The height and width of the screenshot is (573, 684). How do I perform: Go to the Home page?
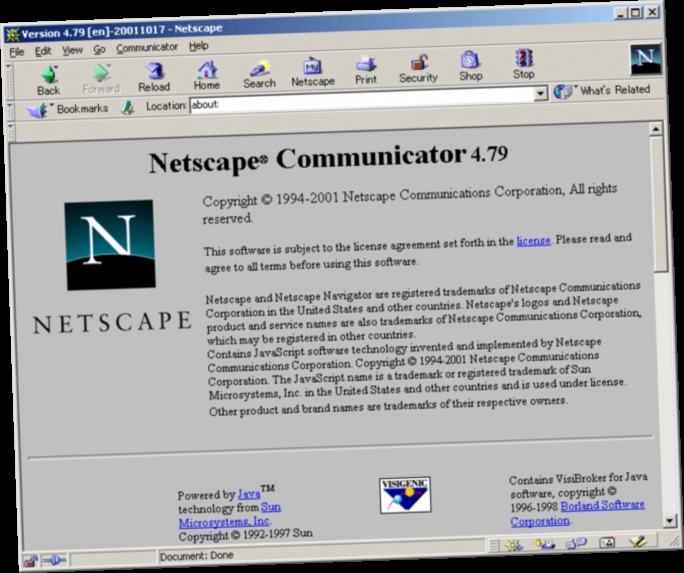(207, 75)
